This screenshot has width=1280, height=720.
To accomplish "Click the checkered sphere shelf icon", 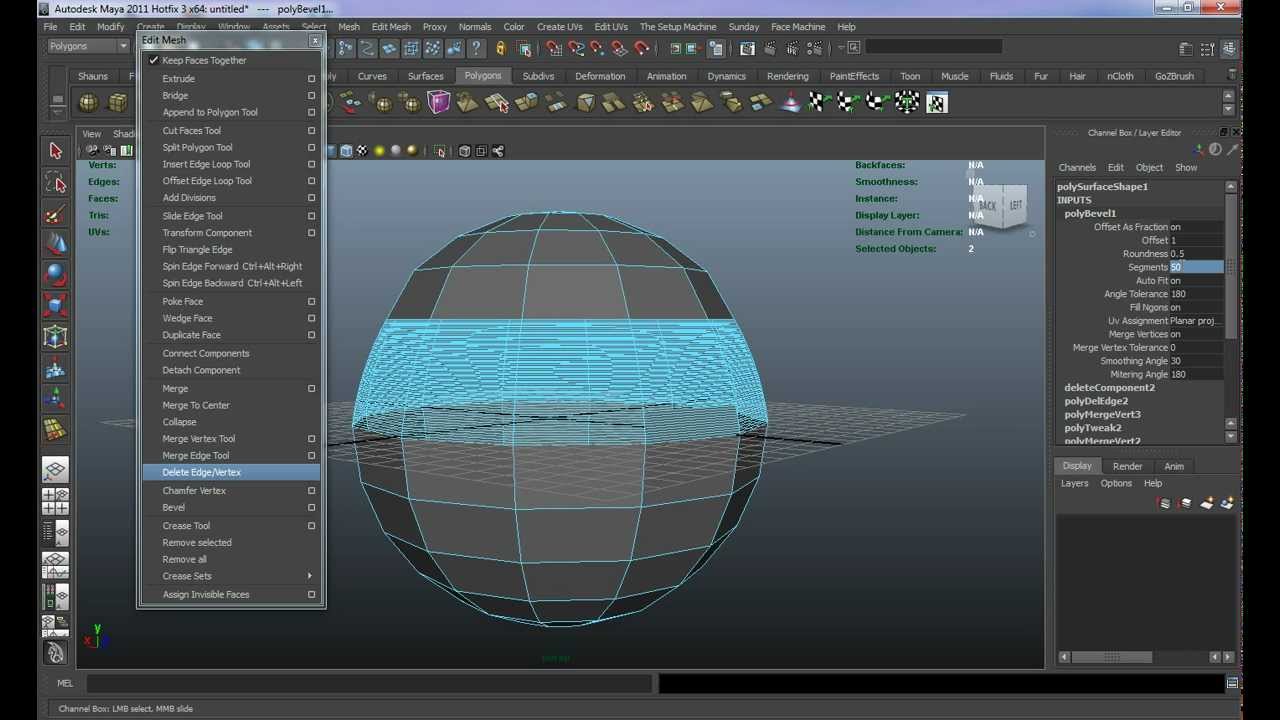I will (x=907, y=102).
